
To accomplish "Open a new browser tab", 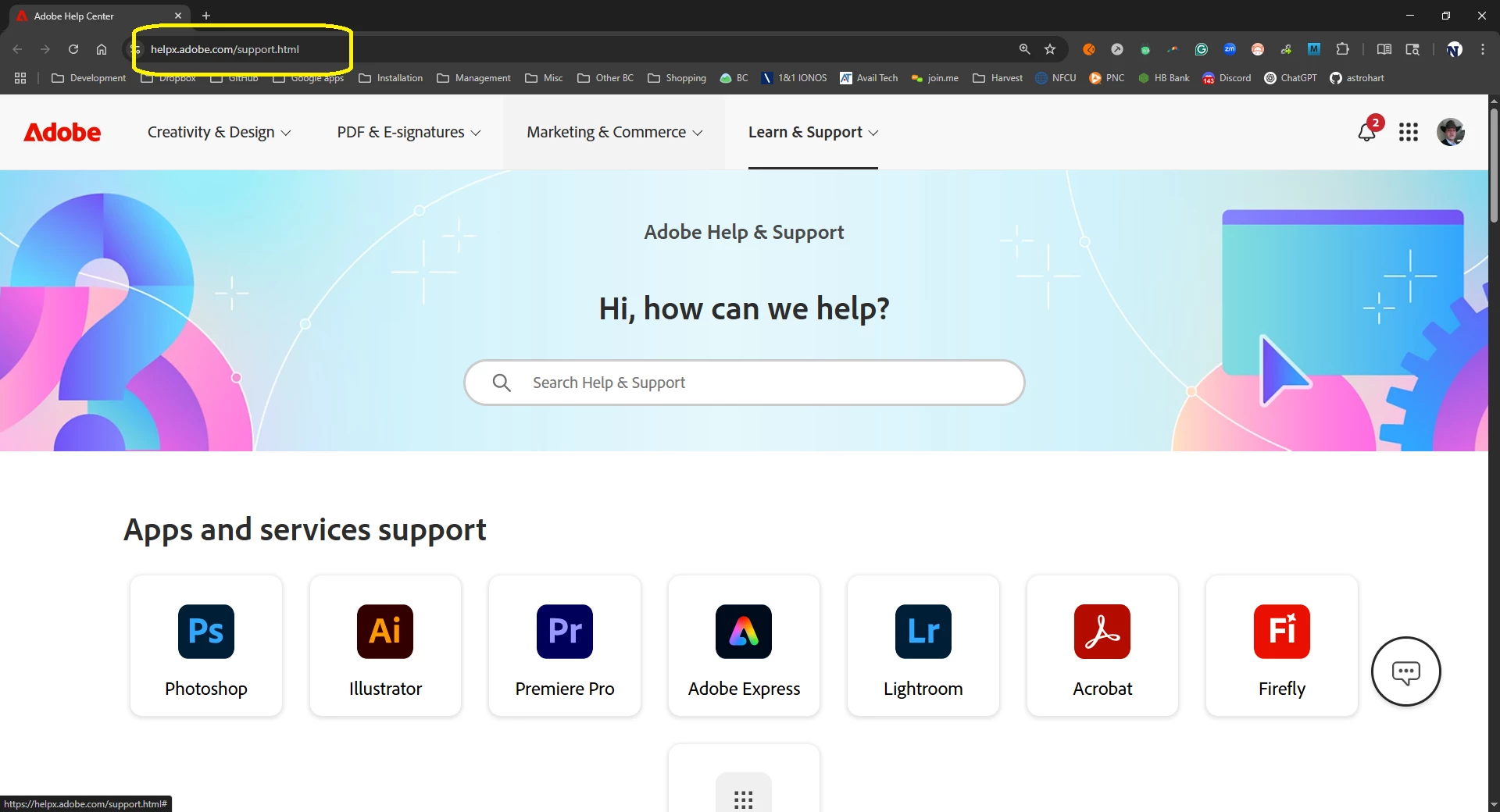I will click(x=206, y=16).
